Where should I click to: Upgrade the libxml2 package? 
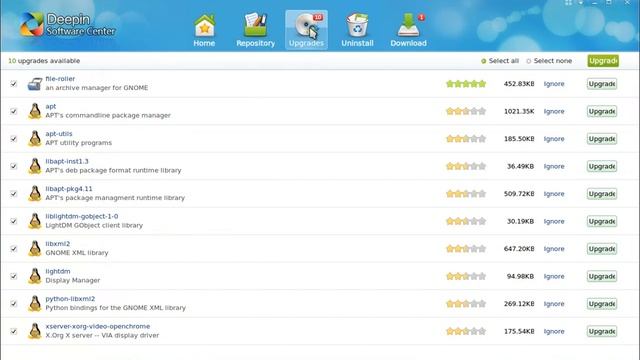(602, 249)
